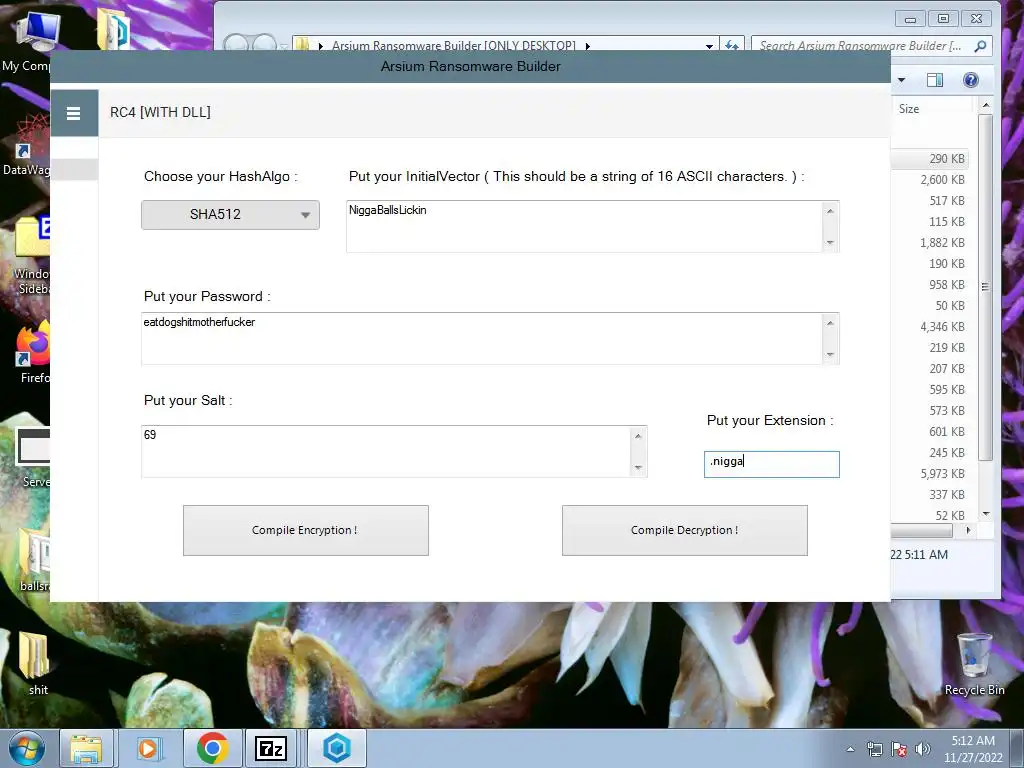This screenshot has width=1024, height=768.
Task: Click the network tray icon
Action: point(874,749)
